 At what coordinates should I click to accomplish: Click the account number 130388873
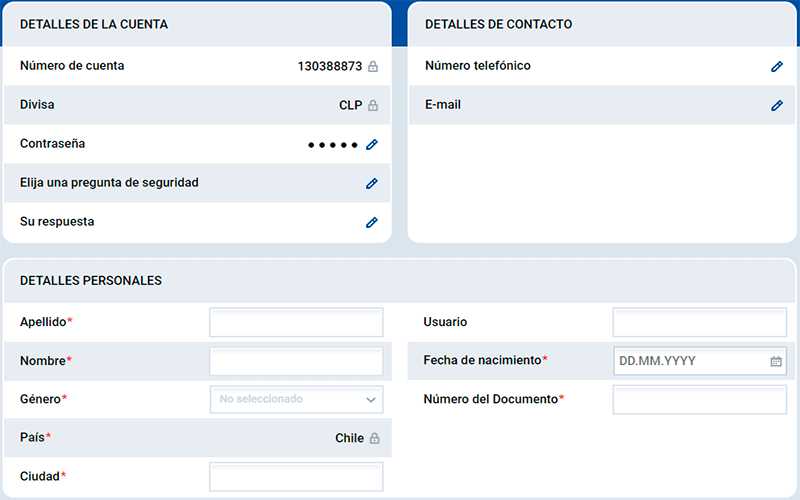[x=330, y=67]
